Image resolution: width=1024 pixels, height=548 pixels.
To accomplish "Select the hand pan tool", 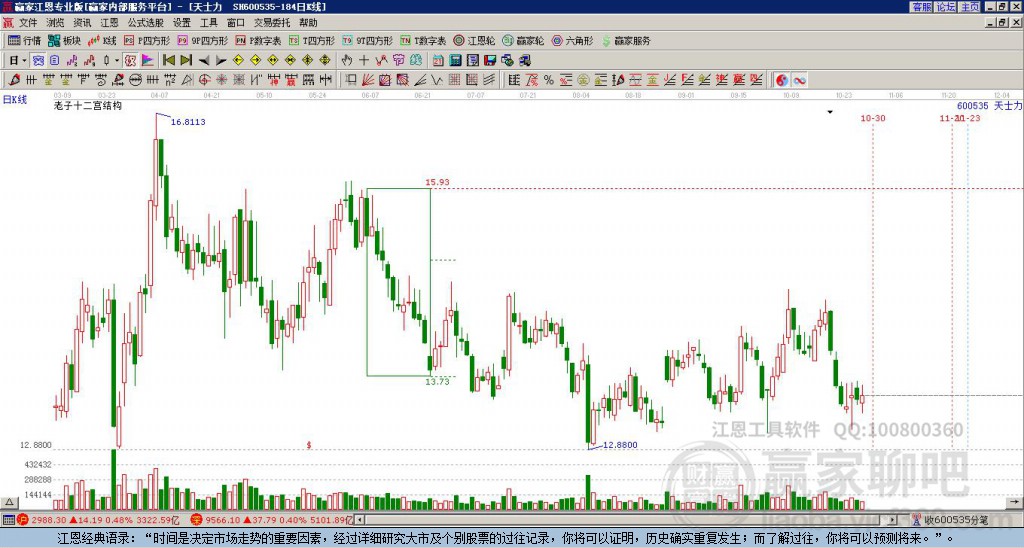I will 347,61.
